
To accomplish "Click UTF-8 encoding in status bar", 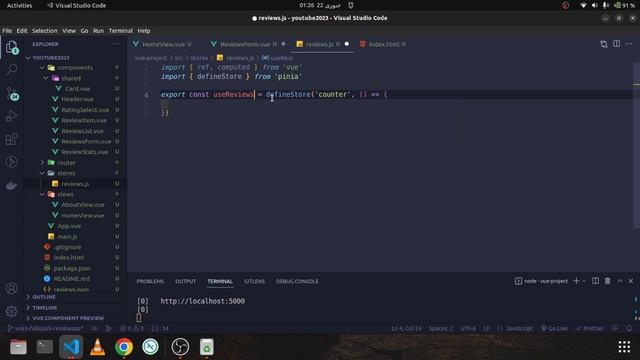I will click(x=468, y=328).
